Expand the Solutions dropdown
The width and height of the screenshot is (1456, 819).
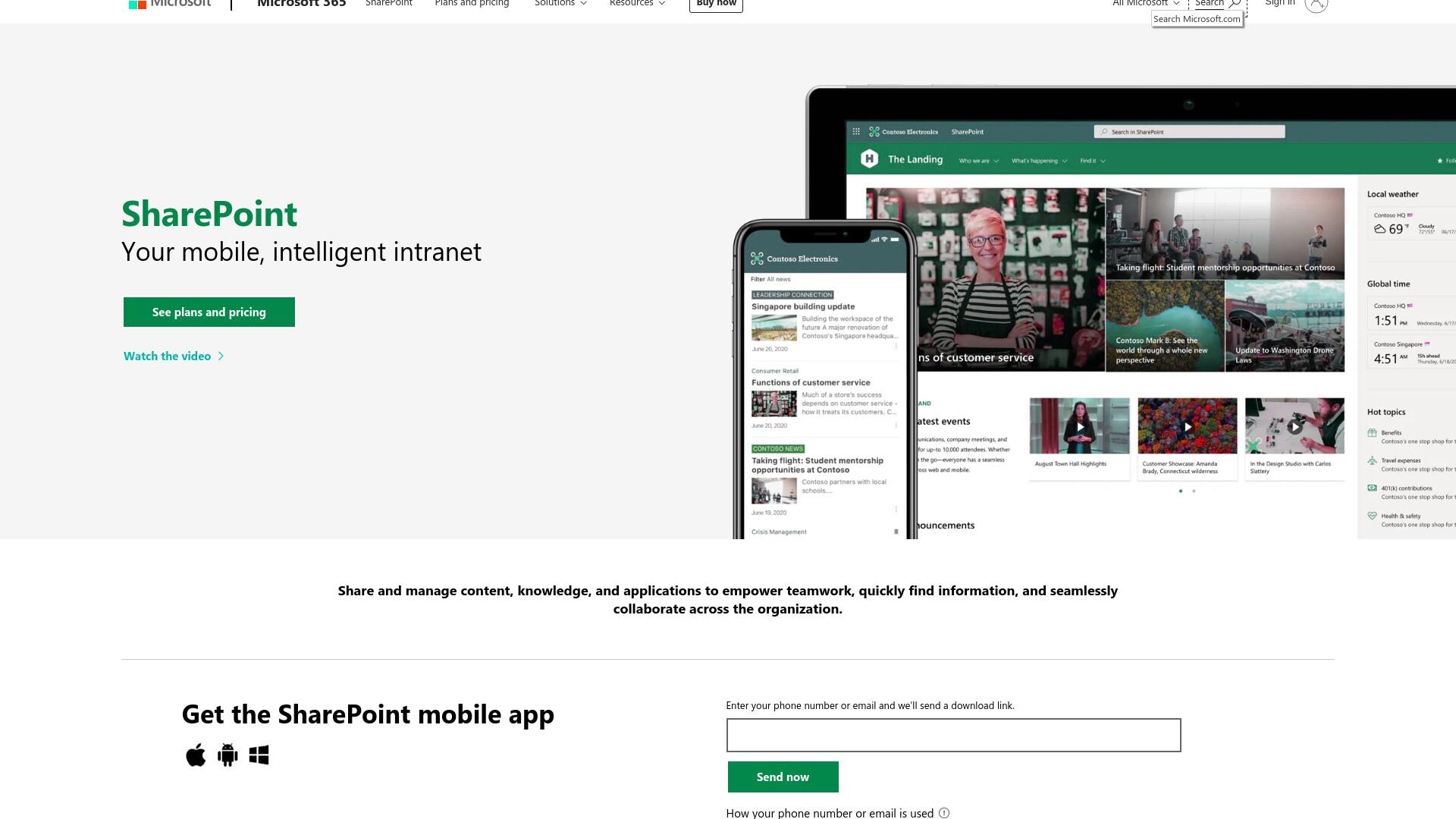coord(560,4)
